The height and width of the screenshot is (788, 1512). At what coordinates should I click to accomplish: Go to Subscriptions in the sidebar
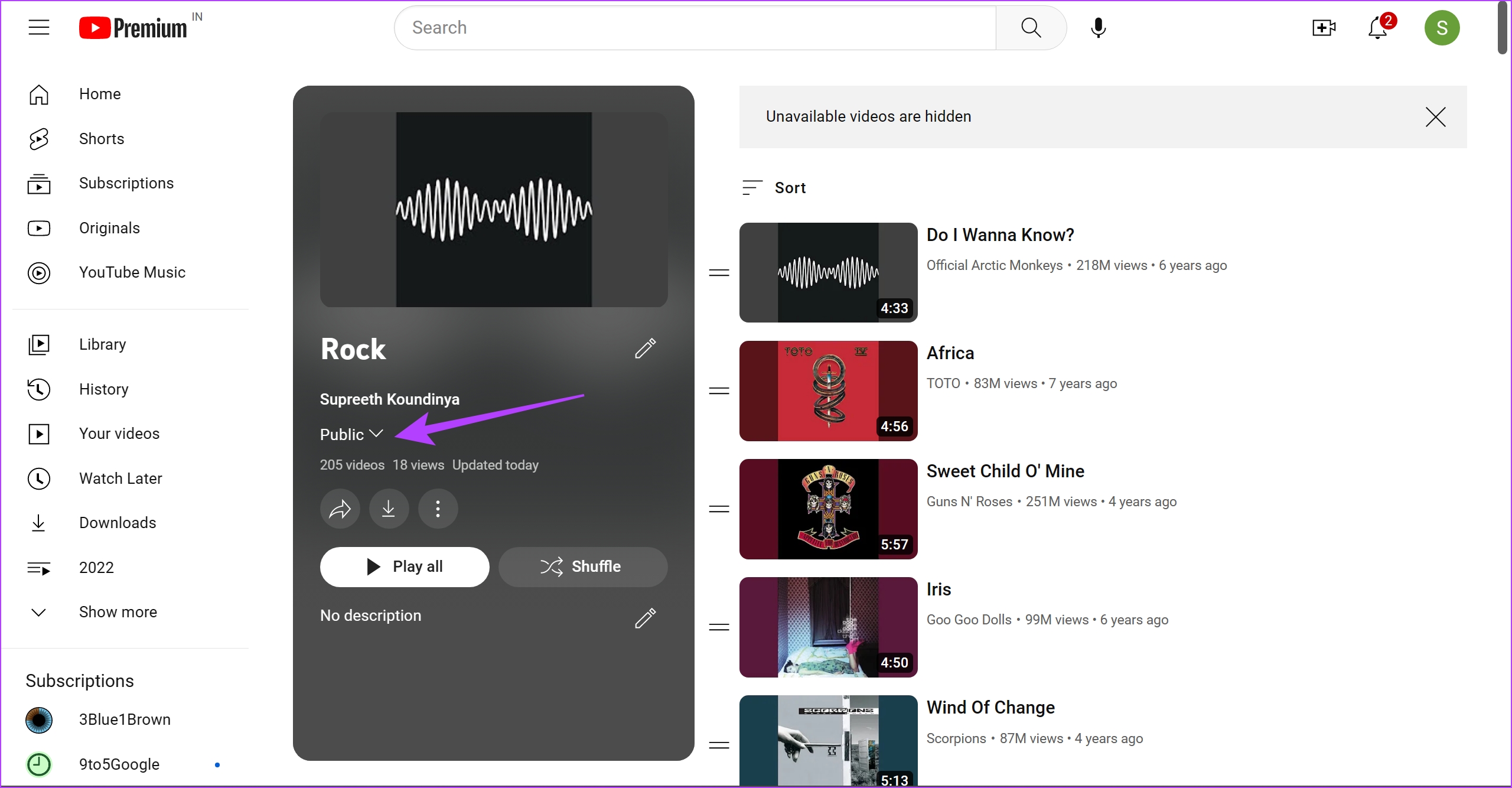[x=126, y=183]
